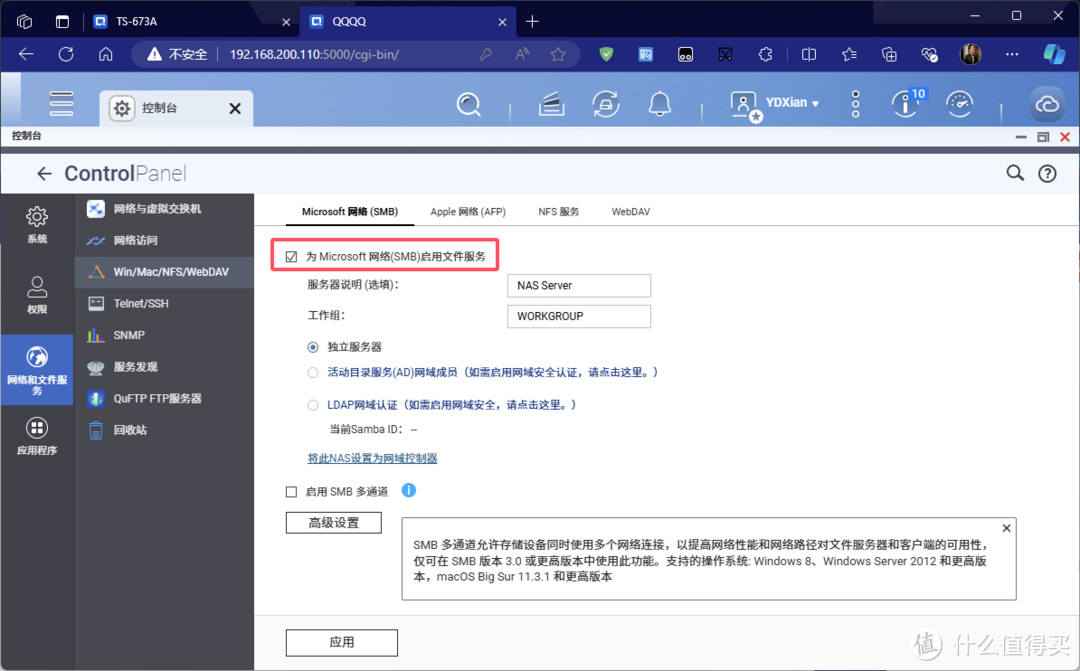Click the myQNAPcloud cloud icon
Image resolution: width=1080 pixels, height=671 pixels.
1047,104
